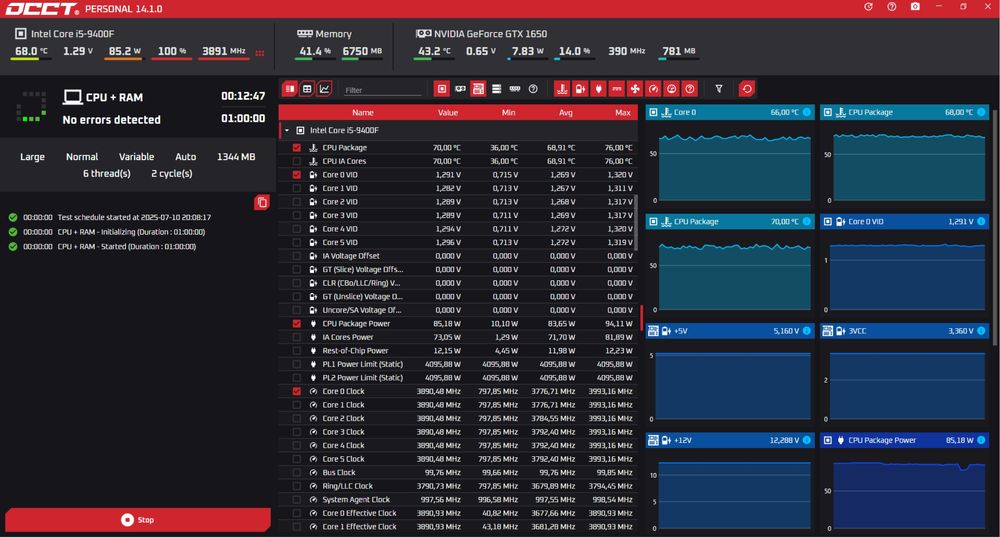This screenshot has width=1000, height=537.
Task: Reset monitoring min/max values with the circular arrow
Action: [747, 89]
